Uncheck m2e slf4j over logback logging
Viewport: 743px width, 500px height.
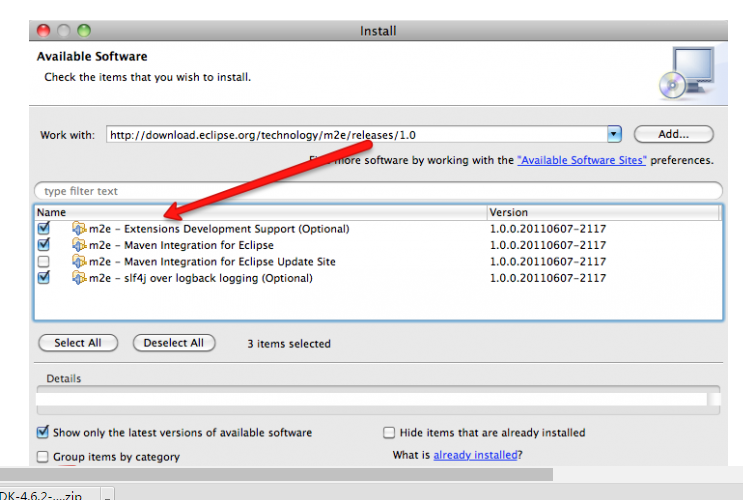44,278
